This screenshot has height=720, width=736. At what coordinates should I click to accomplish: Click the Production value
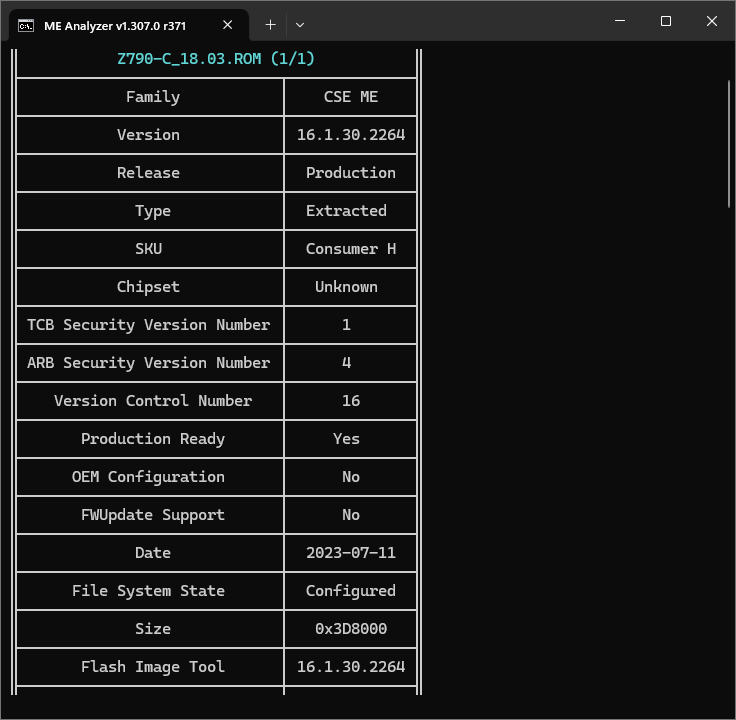[x=351, y=173]
